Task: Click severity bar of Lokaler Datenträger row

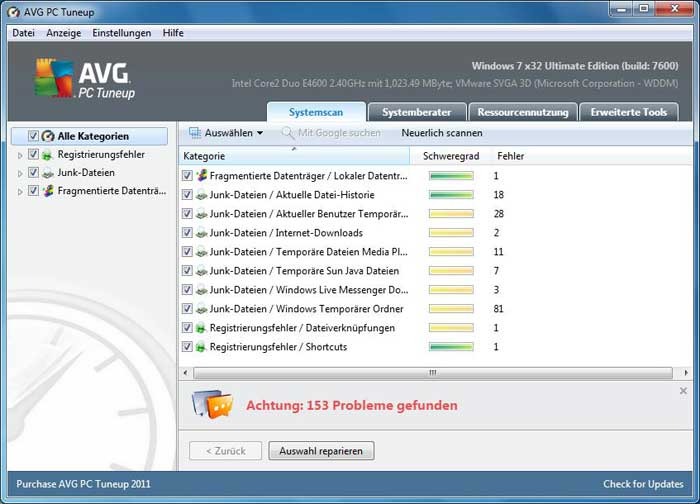Action: tap(451, 176)
